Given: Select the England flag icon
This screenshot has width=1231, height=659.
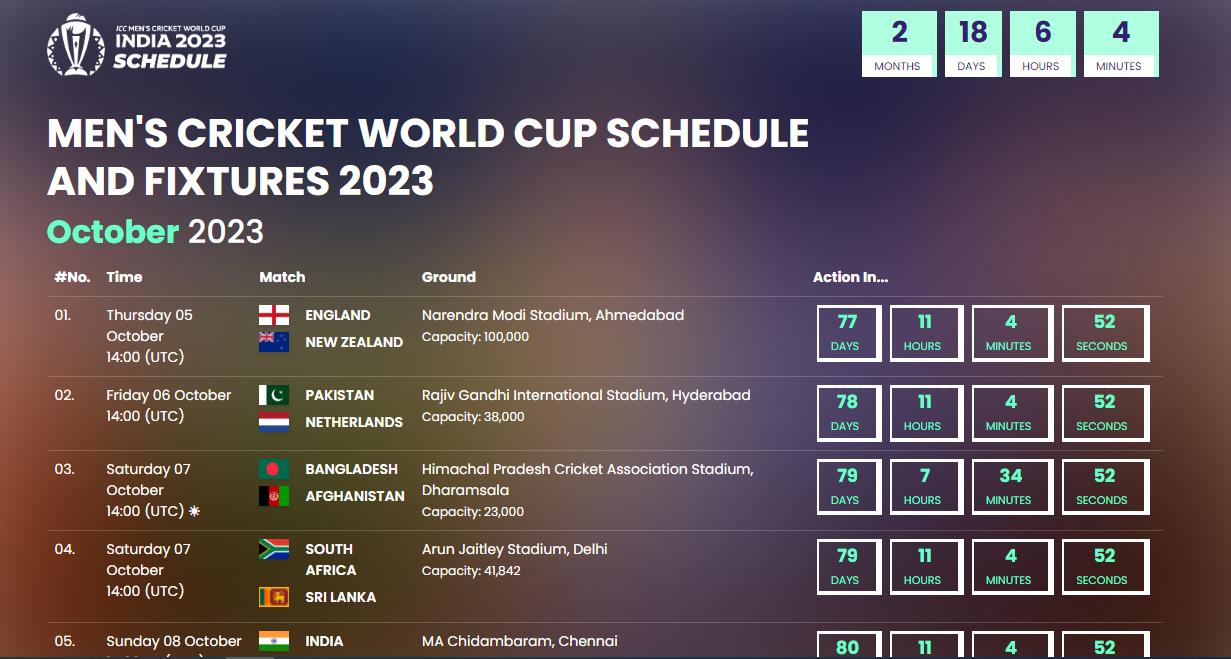Looking at the screenshot, I should tap(272, 313).
